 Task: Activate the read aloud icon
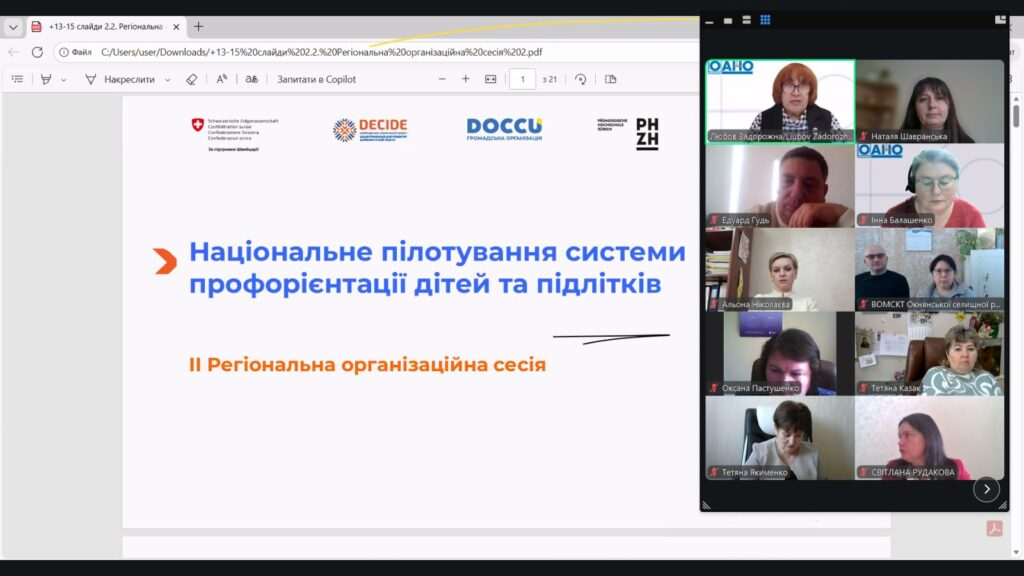[222, 79]
